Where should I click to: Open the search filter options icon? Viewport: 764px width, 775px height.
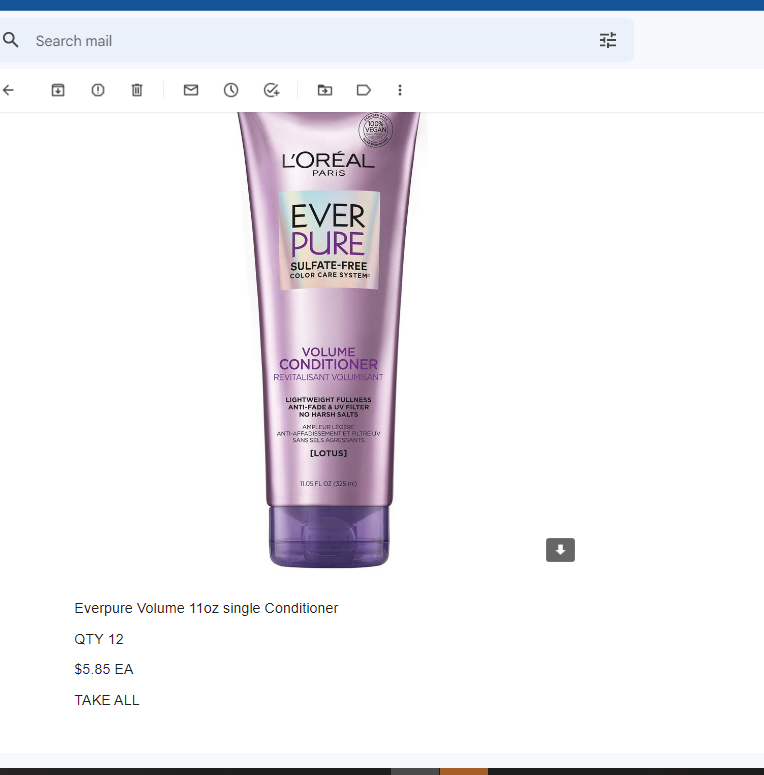pyautogui.click(x=608, y=40)
